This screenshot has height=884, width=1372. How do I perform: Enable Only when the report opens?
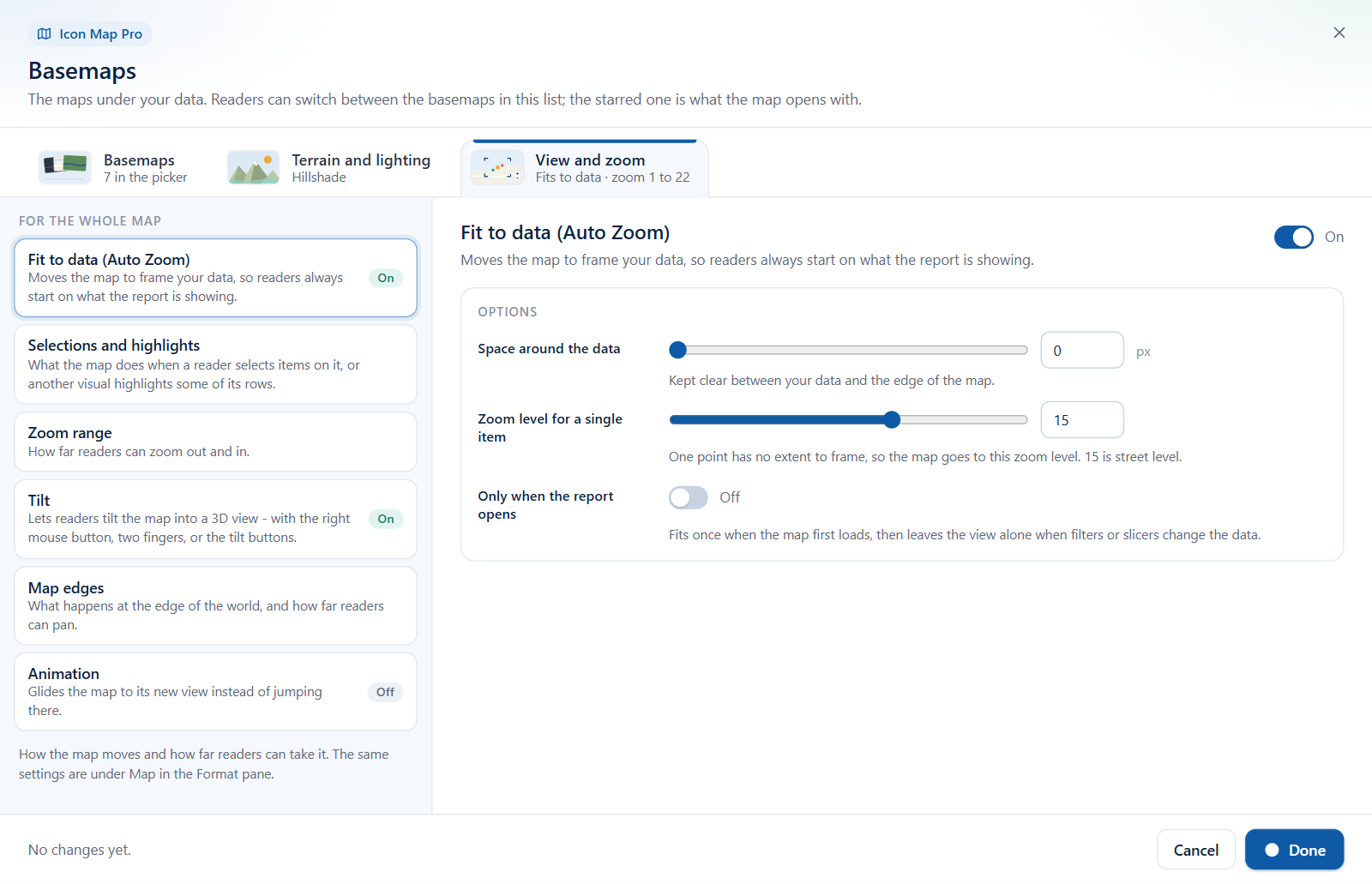(689, 497)
